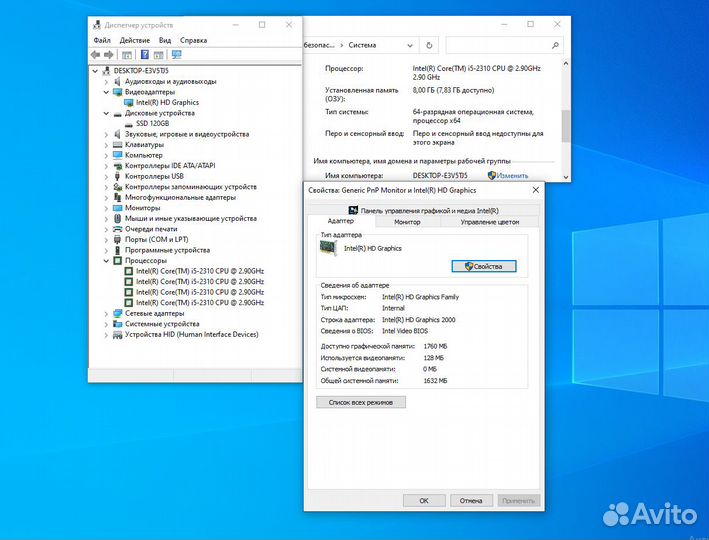Click the adapter card icon beside Intel(R) HD Graphics
The image size is (709, 540).
point(328,248)
